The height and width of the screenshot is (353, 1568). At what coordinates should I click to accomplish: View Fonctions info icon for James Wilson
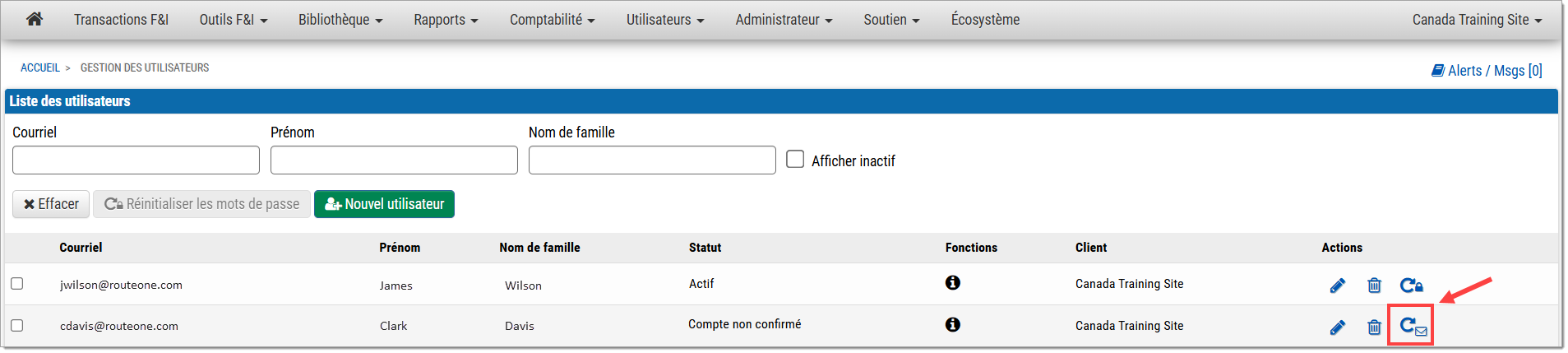(x=953, y=283)
